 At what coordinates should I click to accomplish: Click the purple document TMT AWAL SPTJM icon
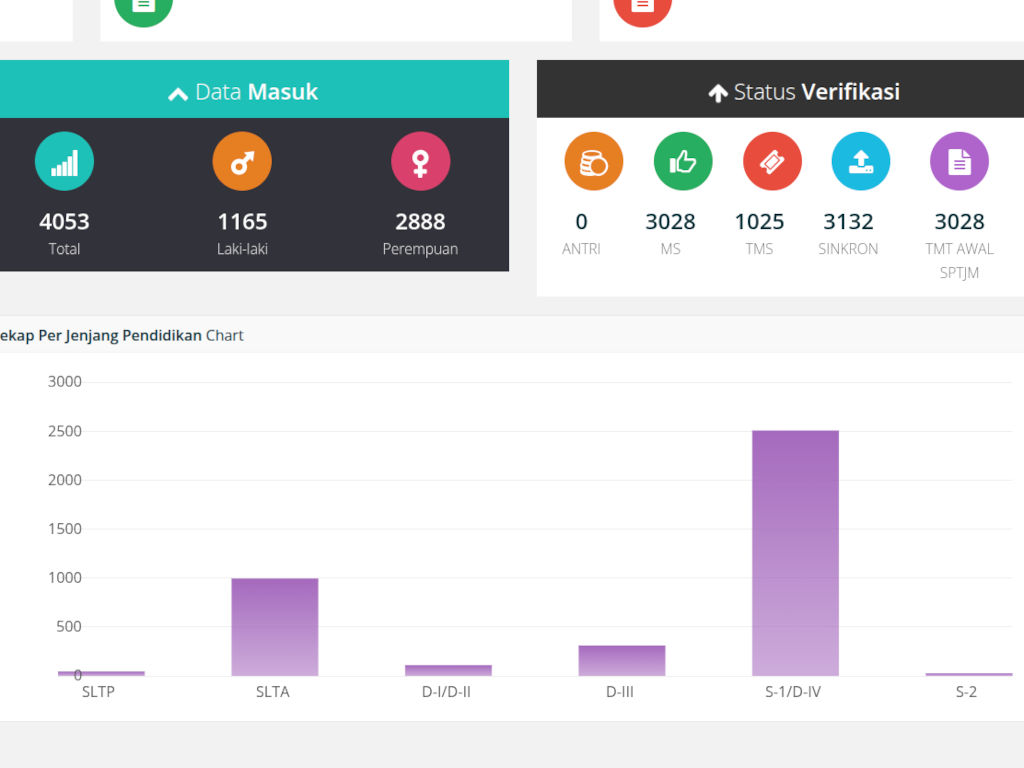pos(959,161)
